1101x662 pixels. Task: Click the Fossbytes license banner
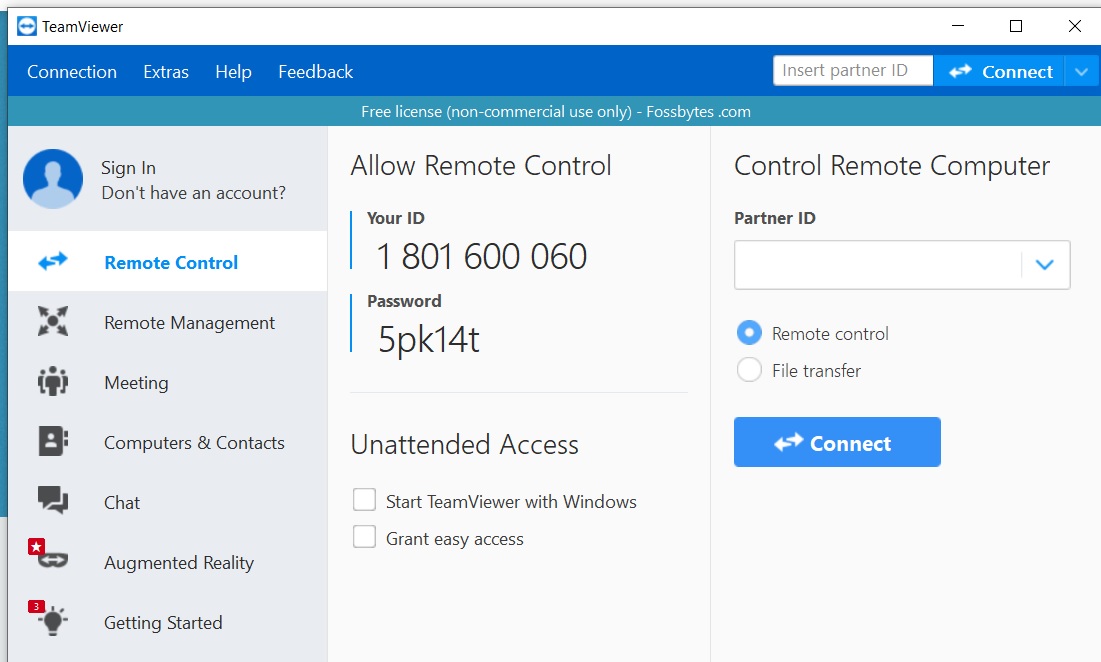pyautogui.click(x=550, y=111)
